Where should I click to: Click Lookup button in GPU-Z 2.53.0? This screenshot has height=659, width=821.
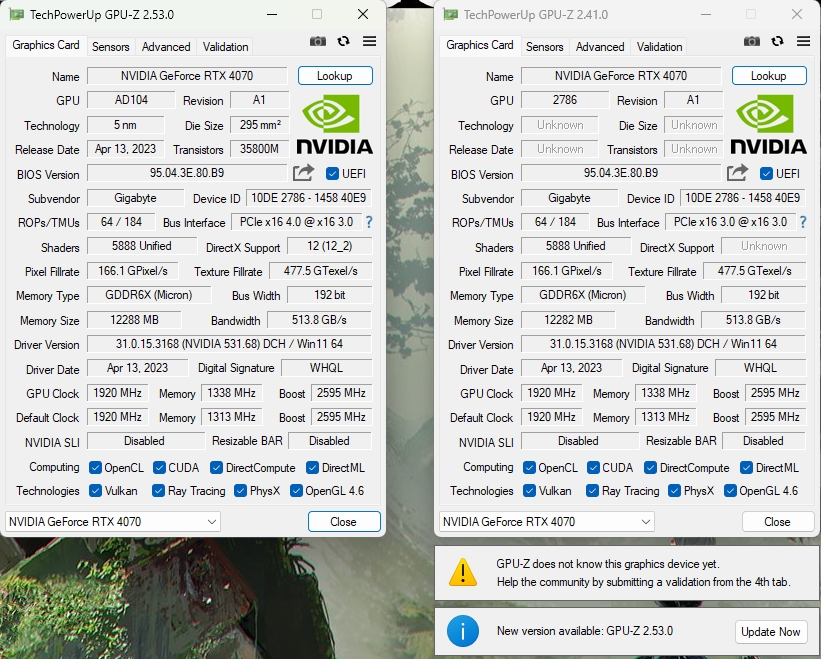(x=335, y=75)
